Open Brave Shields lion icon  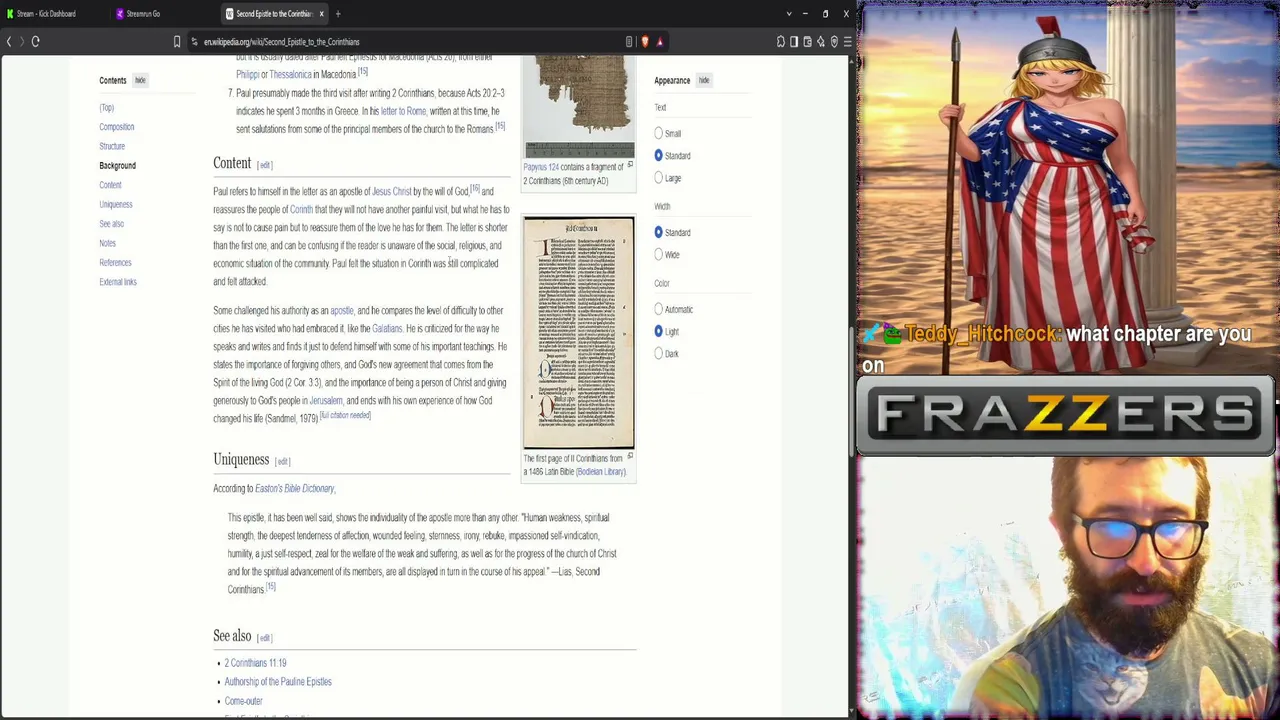click(645, 41)
